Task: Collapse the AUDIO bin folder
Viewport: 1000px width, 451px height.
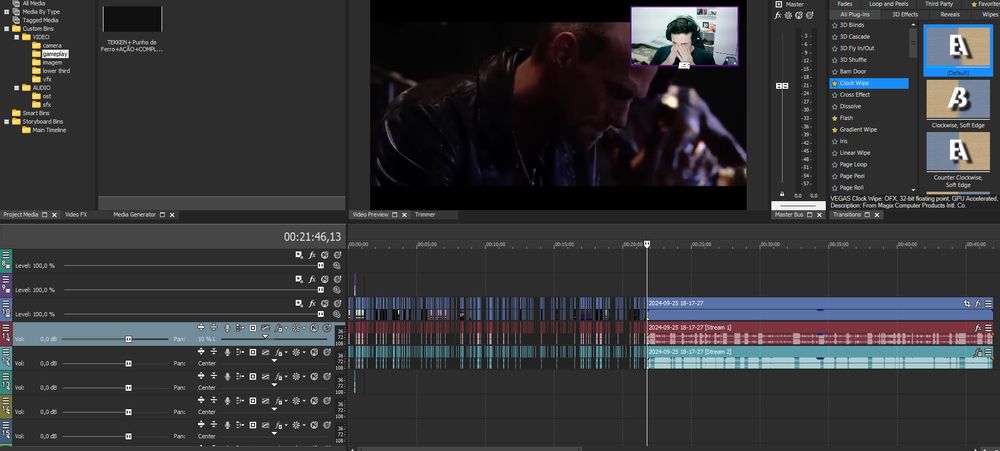Action: click(17, 87)
